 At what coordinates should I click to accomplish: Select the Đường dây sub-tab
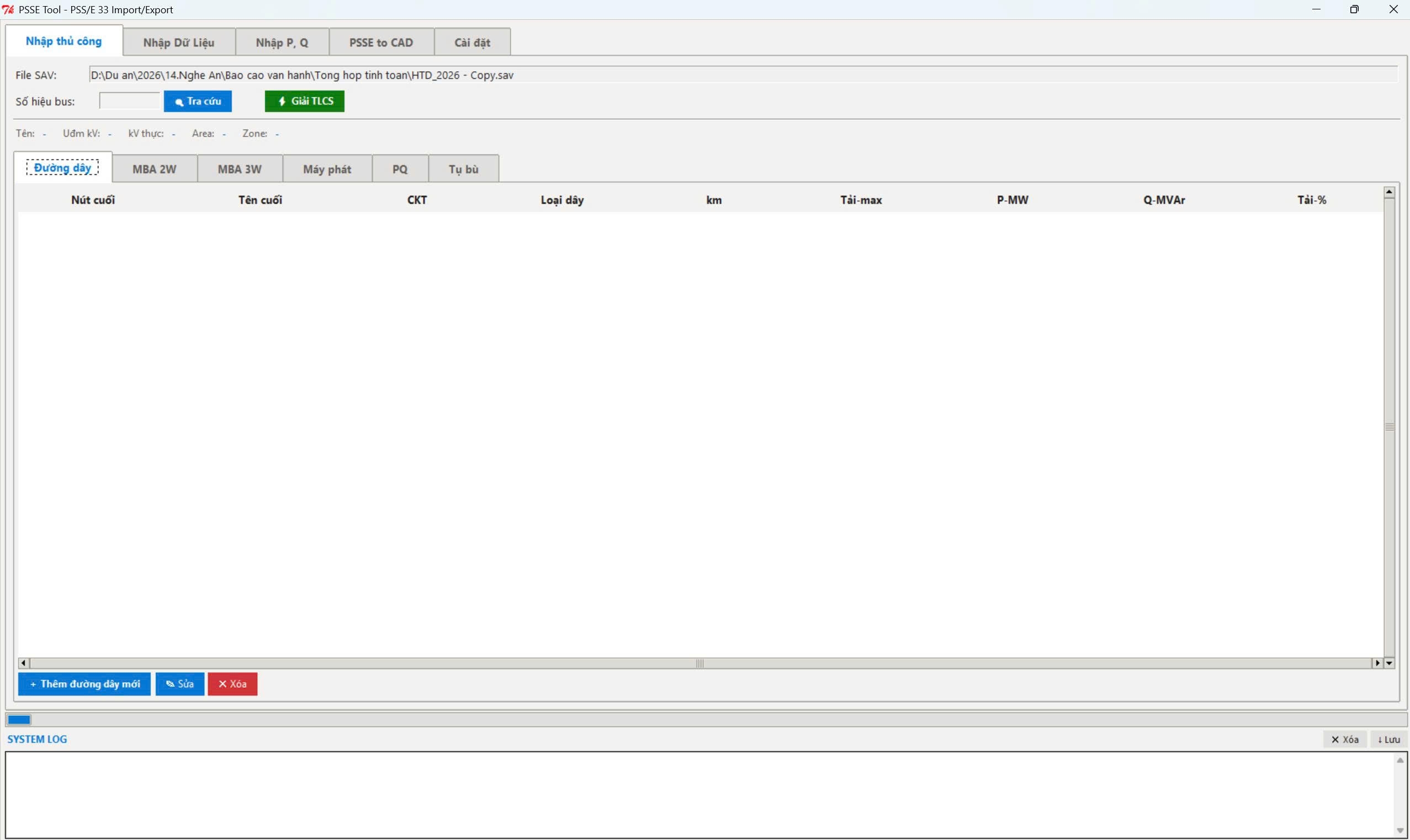pyautogui.click(x=63, y=168)
